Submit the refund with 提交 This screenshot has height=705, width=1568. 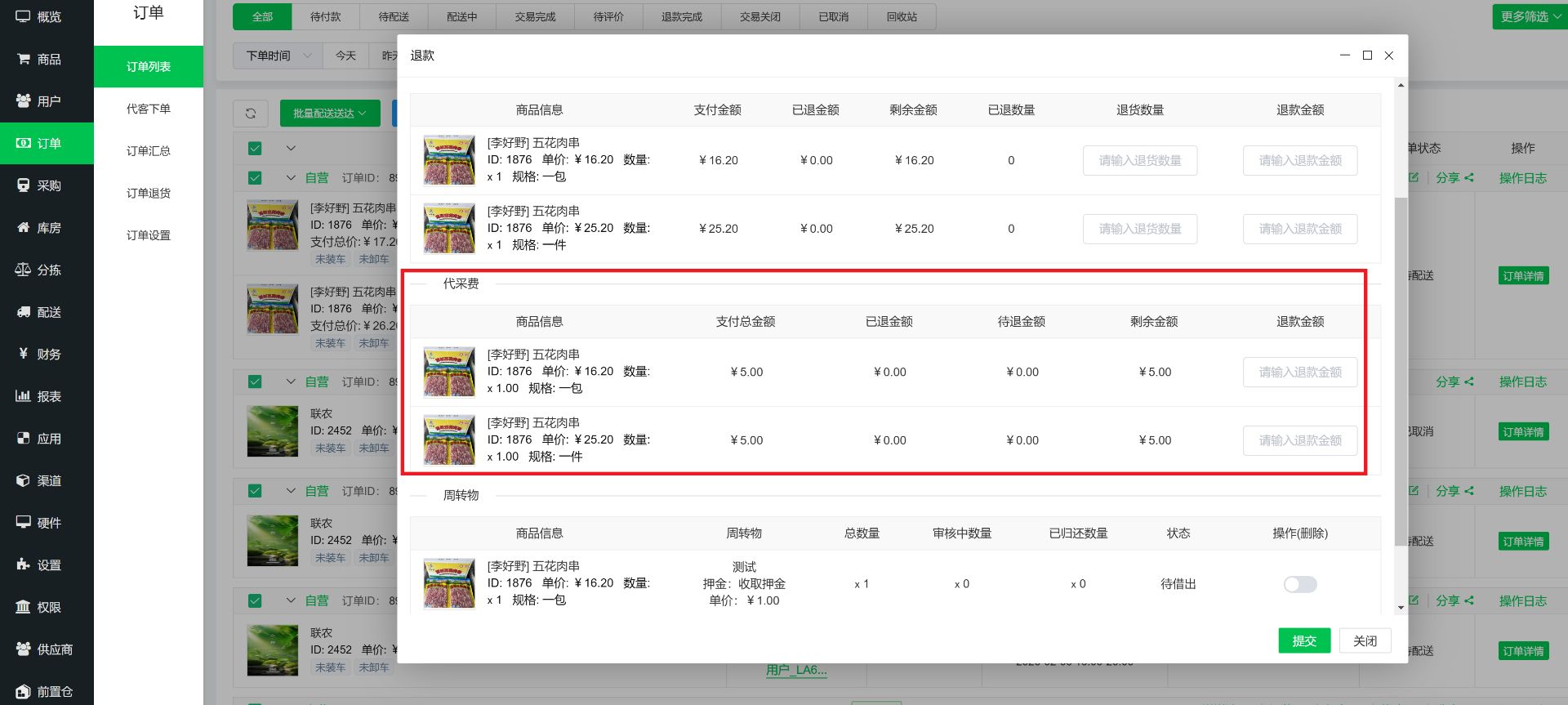point(1304,641)
